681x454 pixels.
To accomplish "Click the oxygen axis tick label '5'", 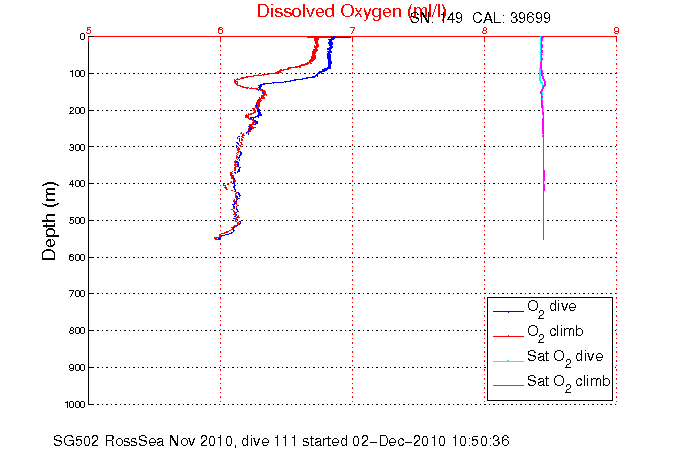I will (89, 30).
